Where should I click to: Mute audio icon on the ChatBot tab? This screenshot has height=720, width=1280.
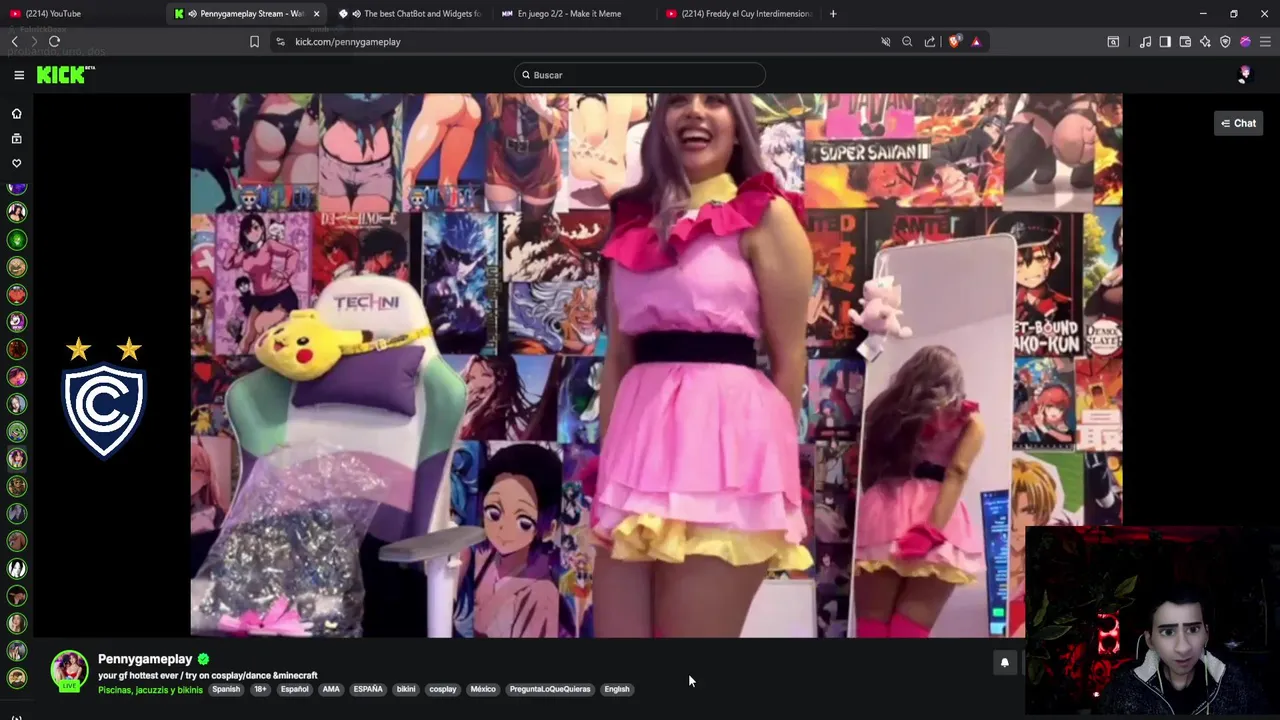[x=356, y=14]
